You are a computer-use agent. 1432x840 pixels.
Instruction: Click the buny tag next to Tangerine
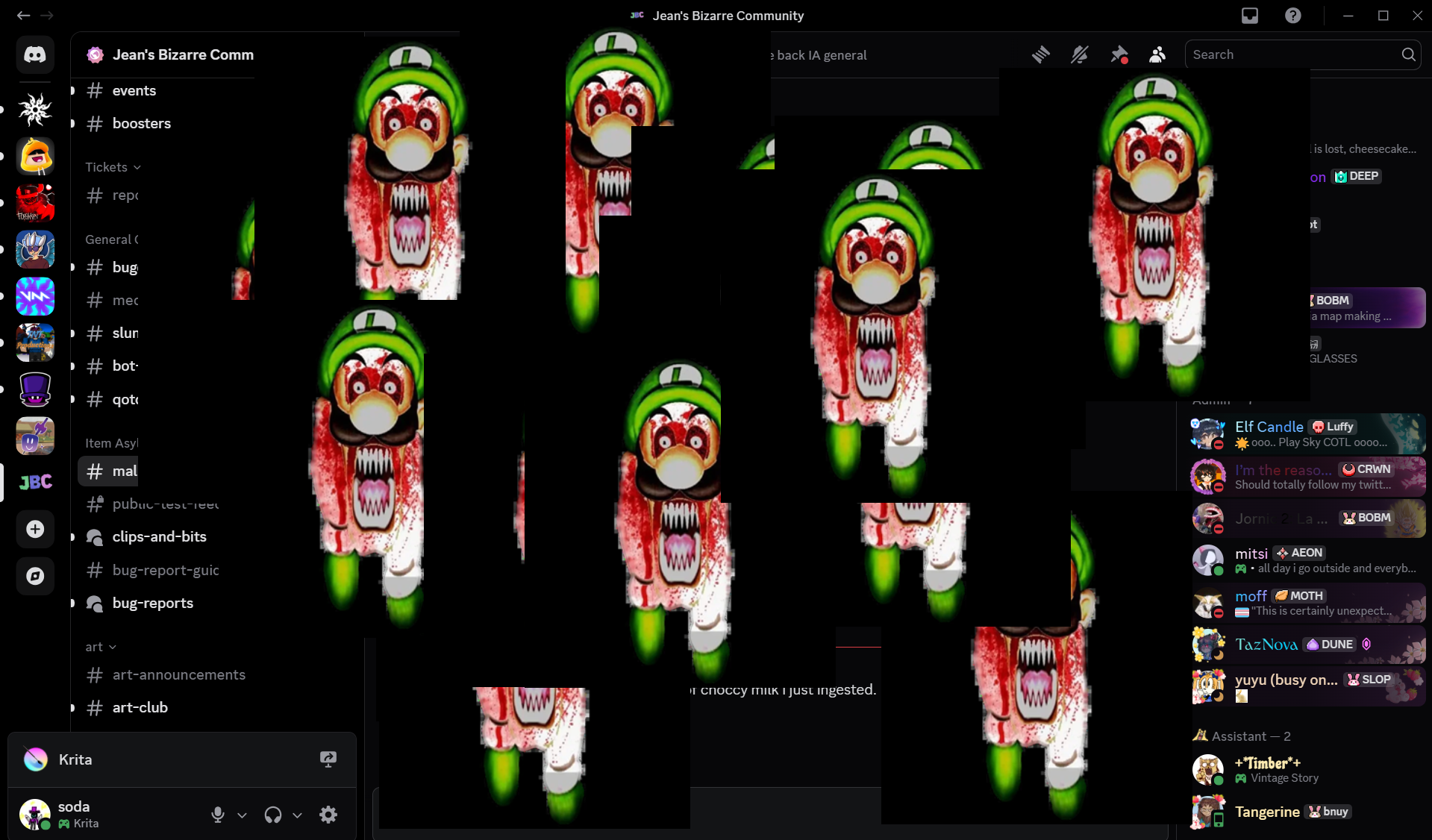pyautogui.click(x=1329, y=812)
